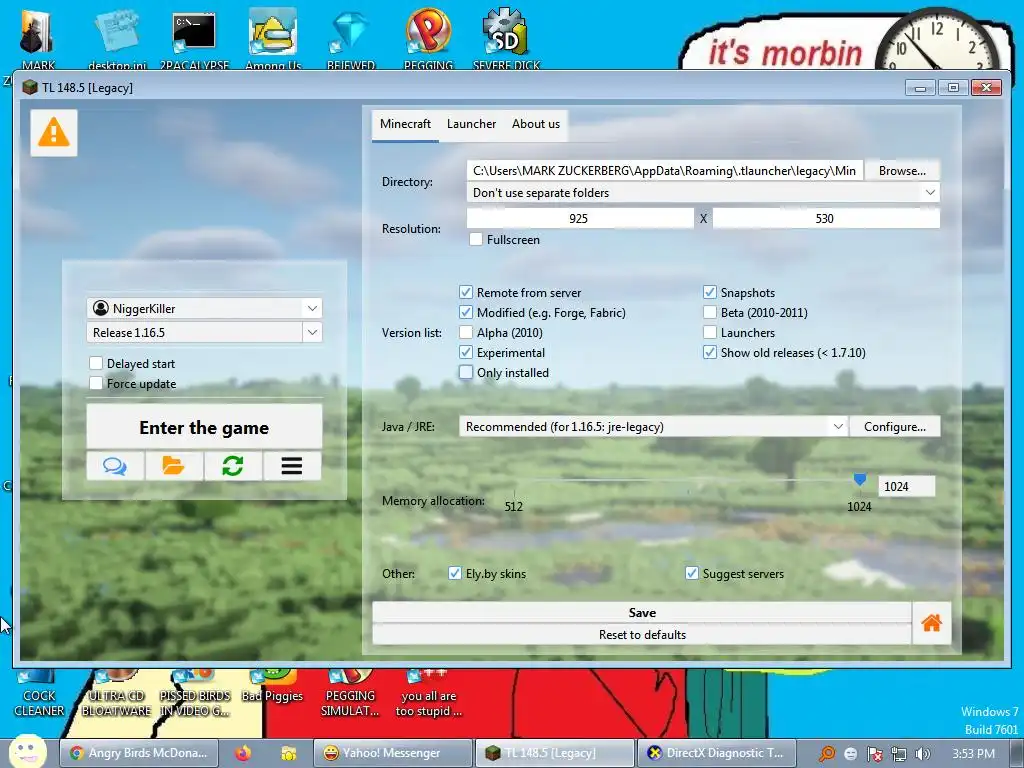Open the About us tab
This screenshot has height=768, width=1024.
[x=536, y=124]
